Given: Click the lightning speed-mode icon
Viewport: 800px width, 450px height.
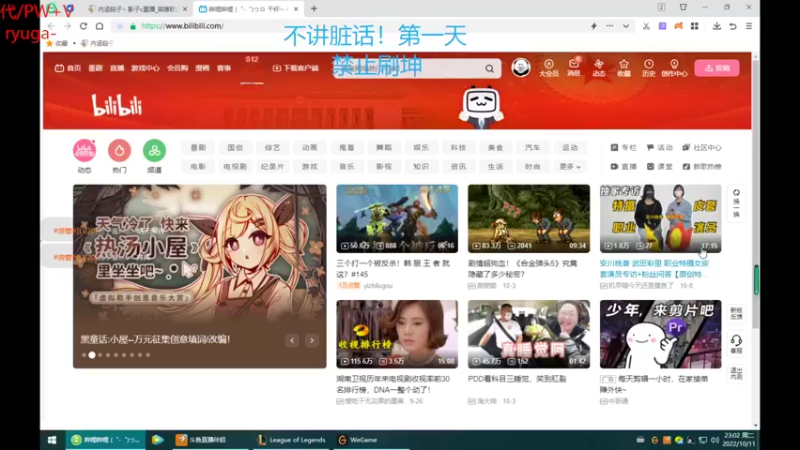Looking at the screenshot, I should click(x=593, y=26).
